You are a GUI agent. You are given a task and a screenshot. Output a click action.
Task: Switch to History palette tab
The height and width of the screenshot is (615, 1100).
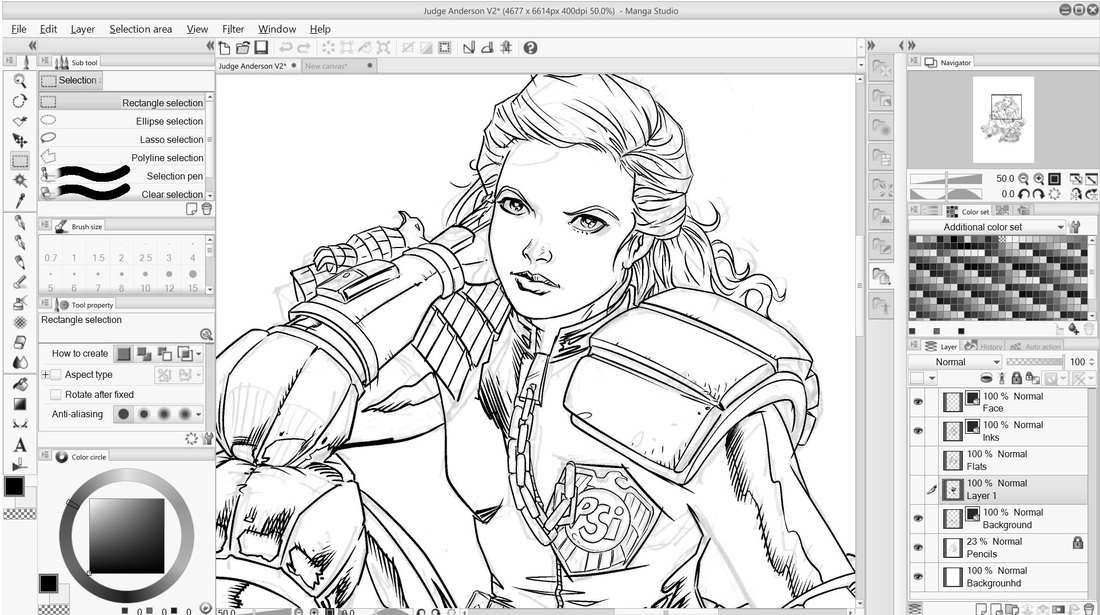(984, 346)
